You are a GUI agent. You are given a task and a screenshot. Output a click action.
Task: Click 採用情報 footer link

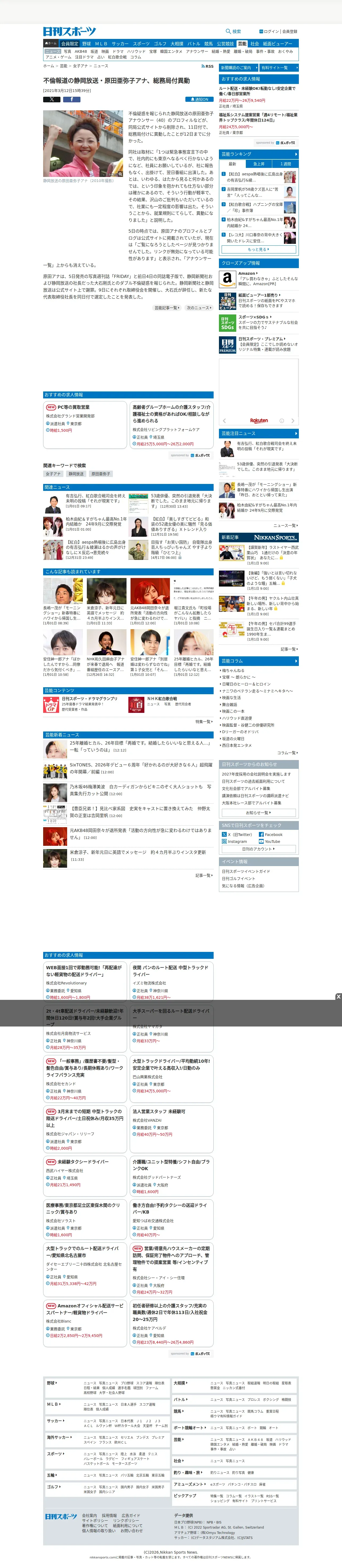click(109, 1516)
